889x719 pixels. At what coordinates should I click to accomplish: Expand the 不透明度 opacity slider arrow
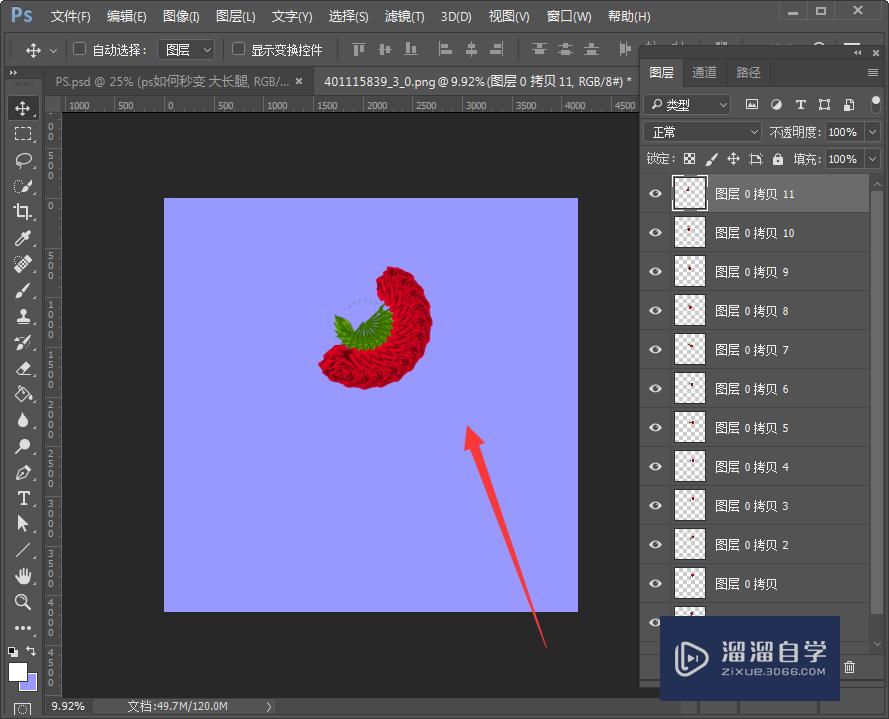(873, 132)
